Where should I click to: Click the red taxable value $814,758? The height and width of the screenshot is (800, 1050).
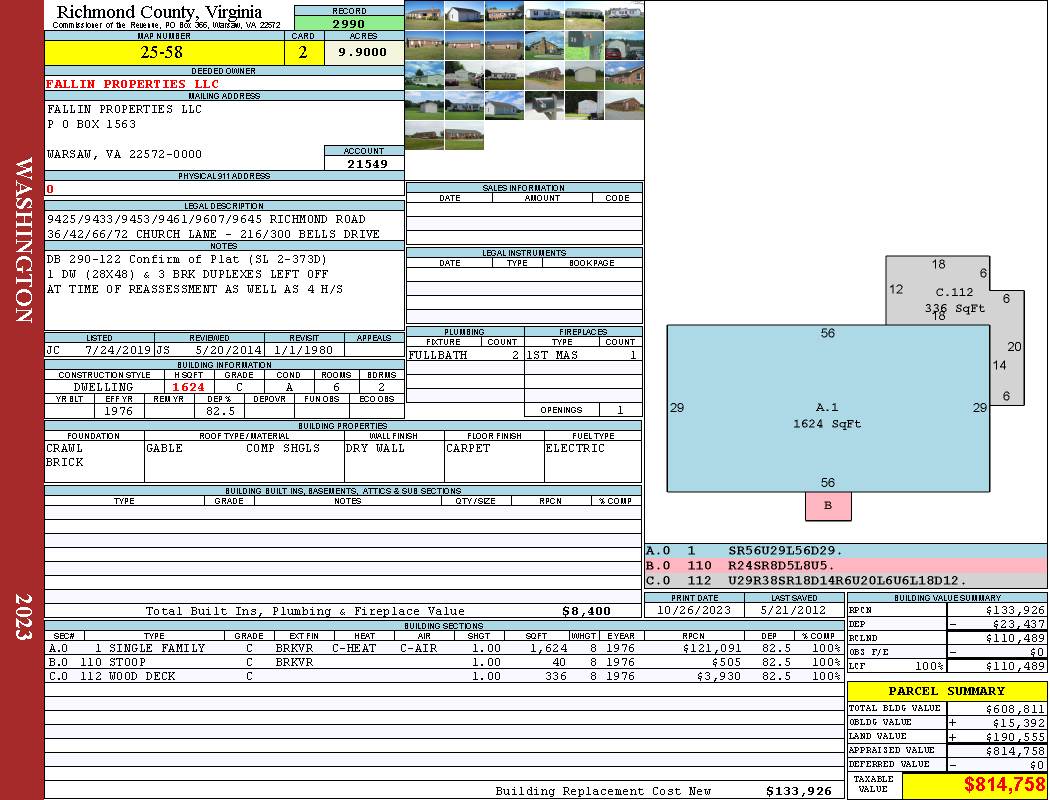point(1004,784)
